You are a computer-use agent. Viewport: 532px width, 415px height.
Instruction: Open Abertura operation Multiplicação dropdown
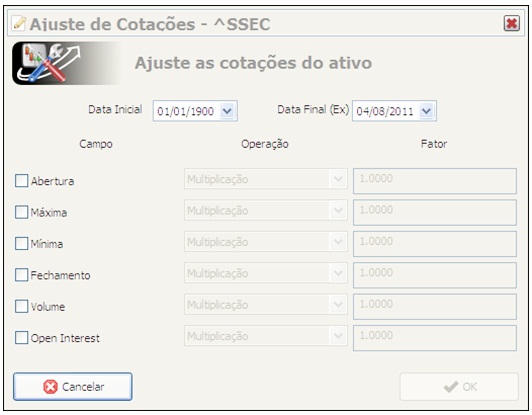tap(266, 179)
